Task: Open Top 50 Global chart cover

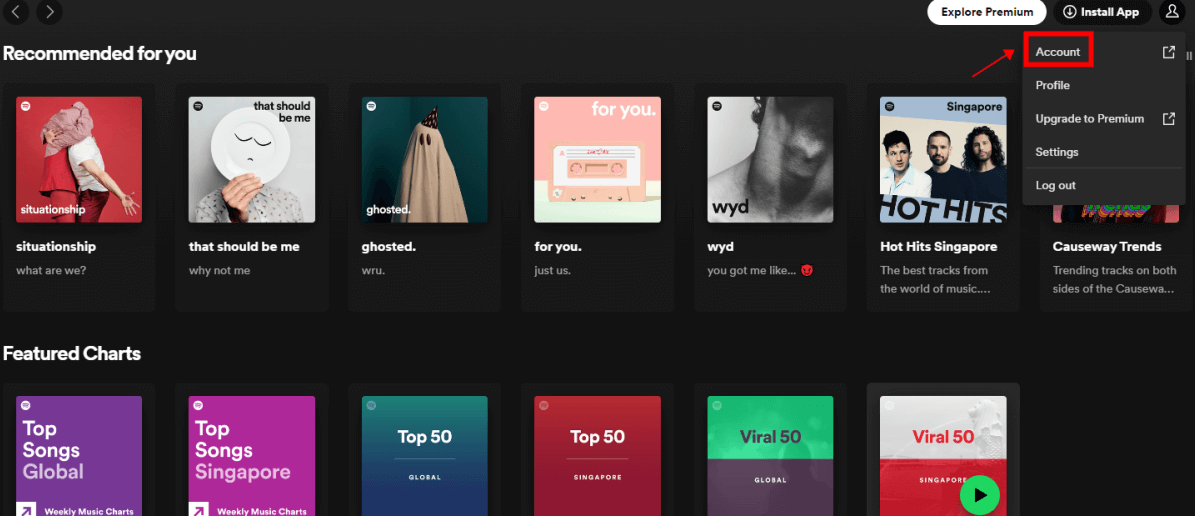Action: pyautogui.click(x=424, y=456)
